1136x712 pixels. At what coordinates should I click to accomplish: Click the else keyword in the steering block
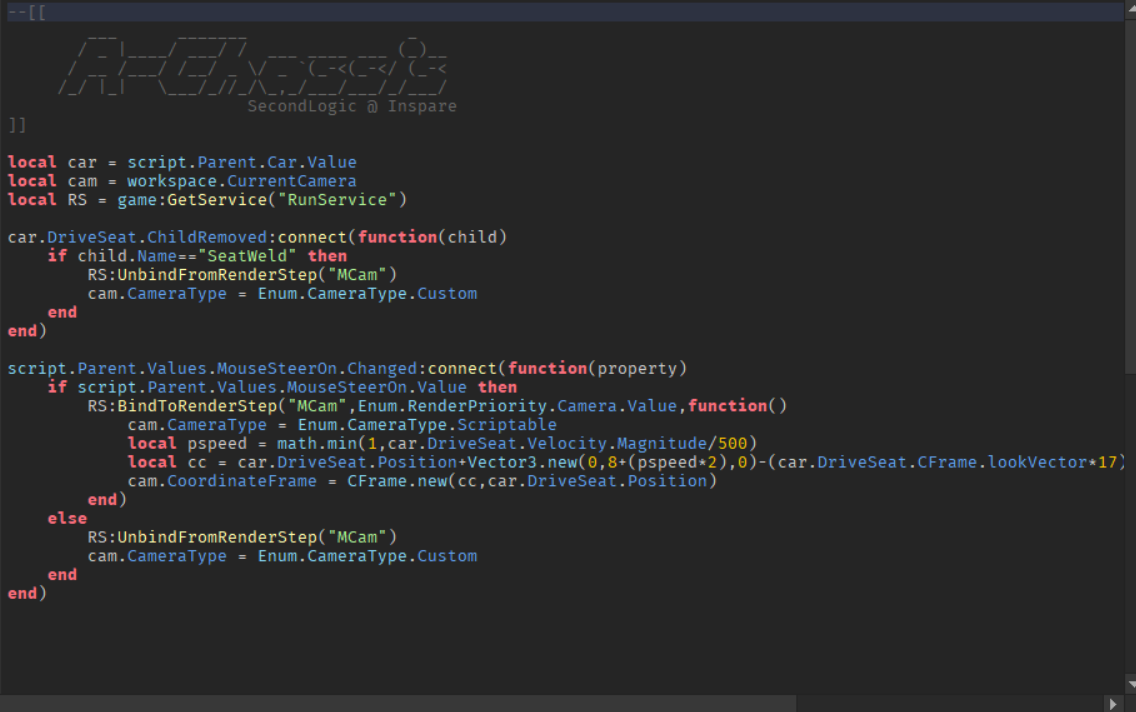66,518
